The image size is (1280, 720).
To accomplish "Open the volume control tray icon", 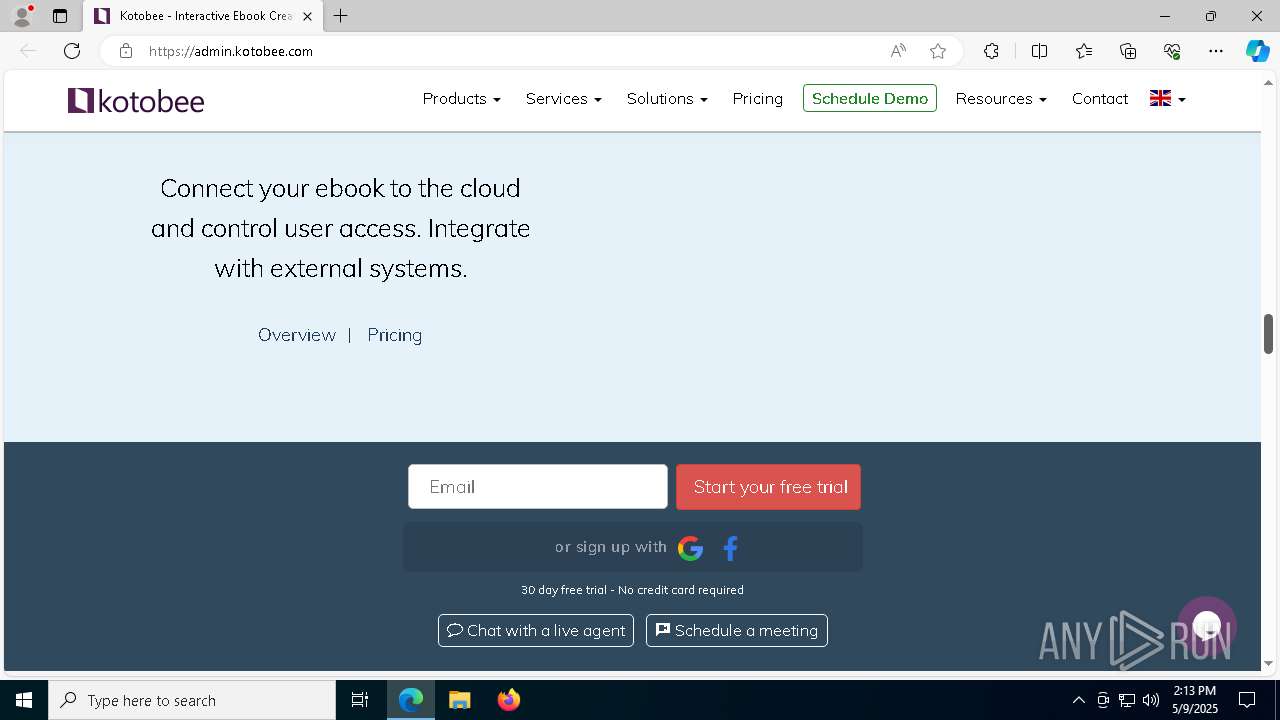I will point(1150,700).
